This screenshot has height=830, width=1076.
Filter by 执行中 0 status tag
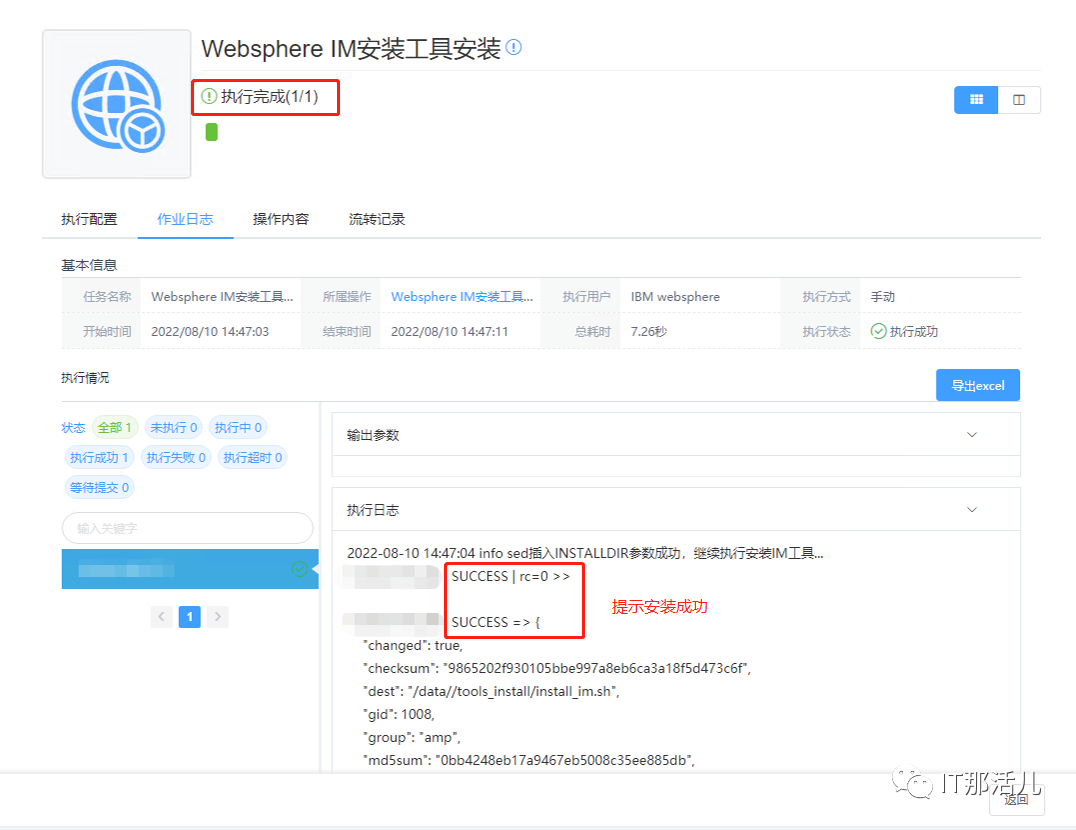point(238,427)
